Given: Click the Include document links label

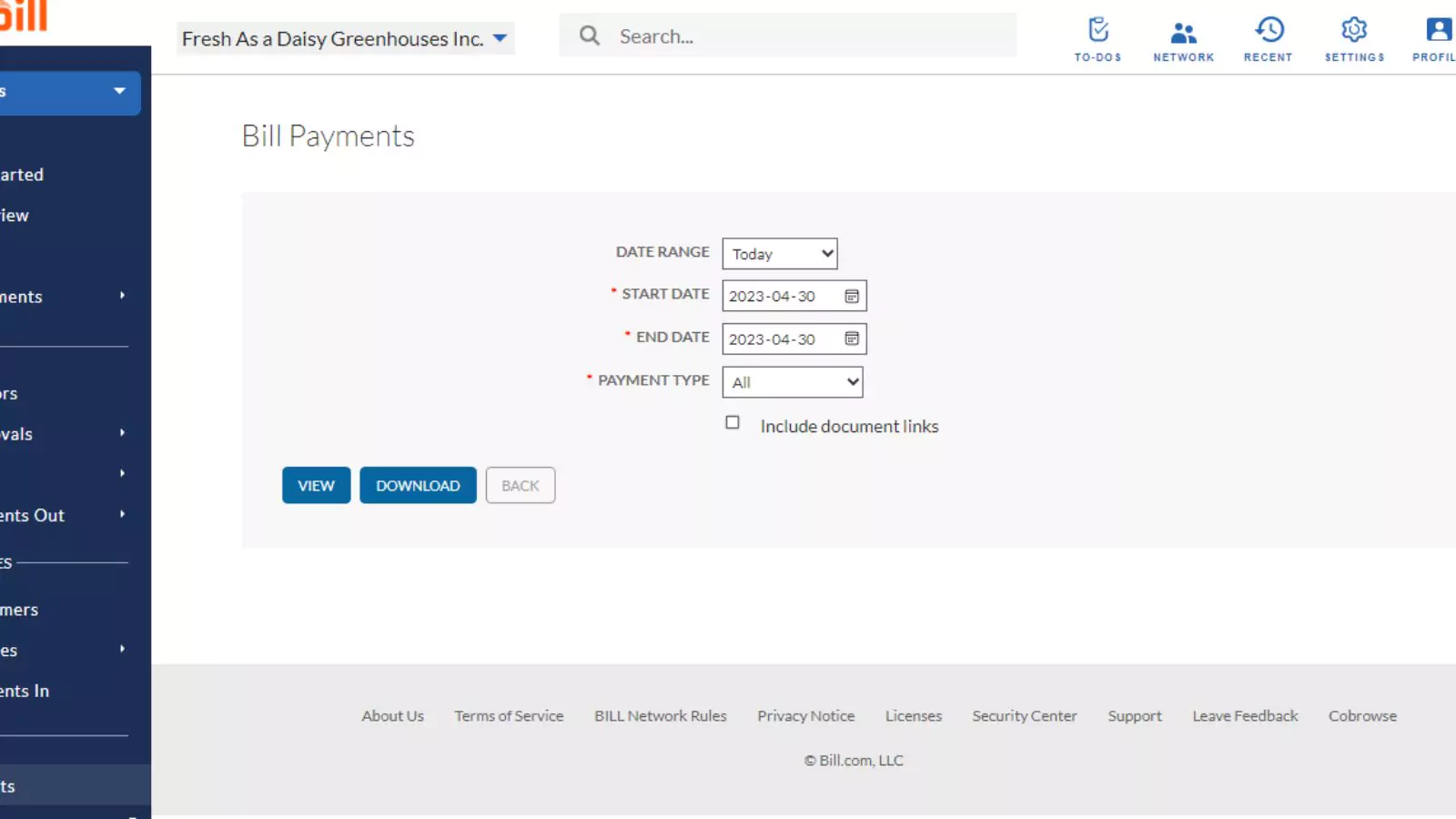Looking at the screenshot, I should click(x=849, y=426).
